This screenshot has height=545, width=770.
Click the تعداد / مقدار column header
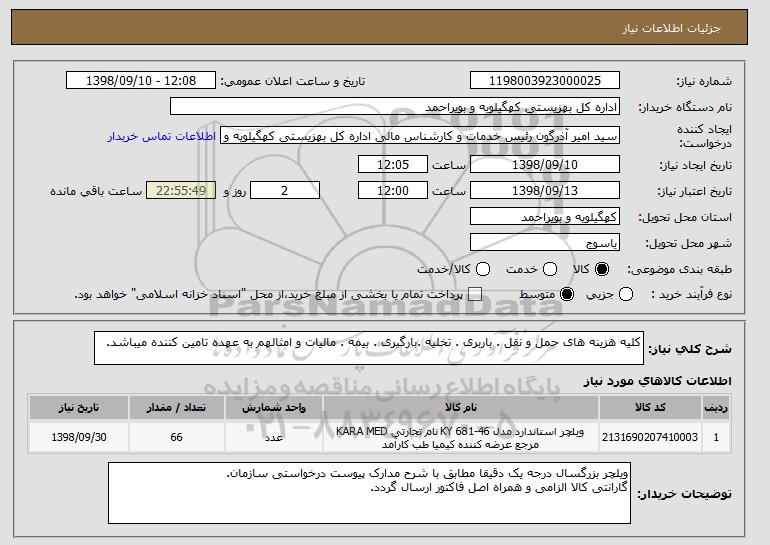pos(176,408)
